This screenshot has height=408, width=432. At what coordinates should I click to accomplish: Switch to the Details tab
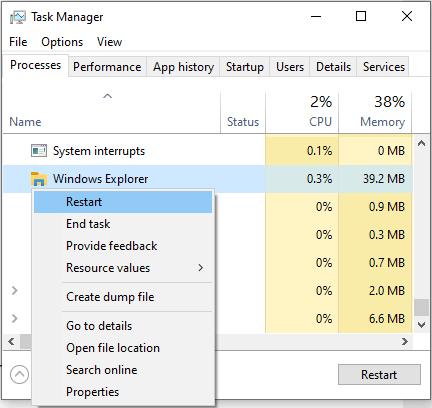click(x=333, y=67)
